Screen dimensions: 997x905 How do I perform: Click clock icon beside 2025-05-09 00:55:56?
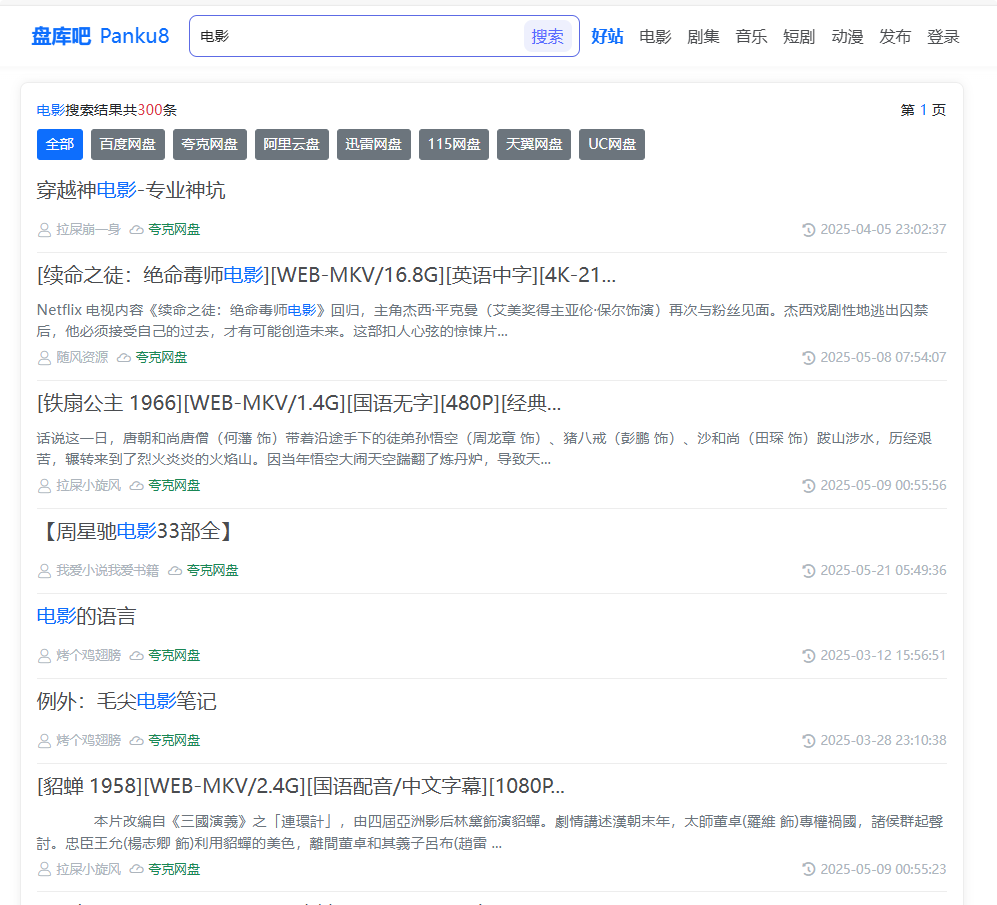tap(809, 486)
